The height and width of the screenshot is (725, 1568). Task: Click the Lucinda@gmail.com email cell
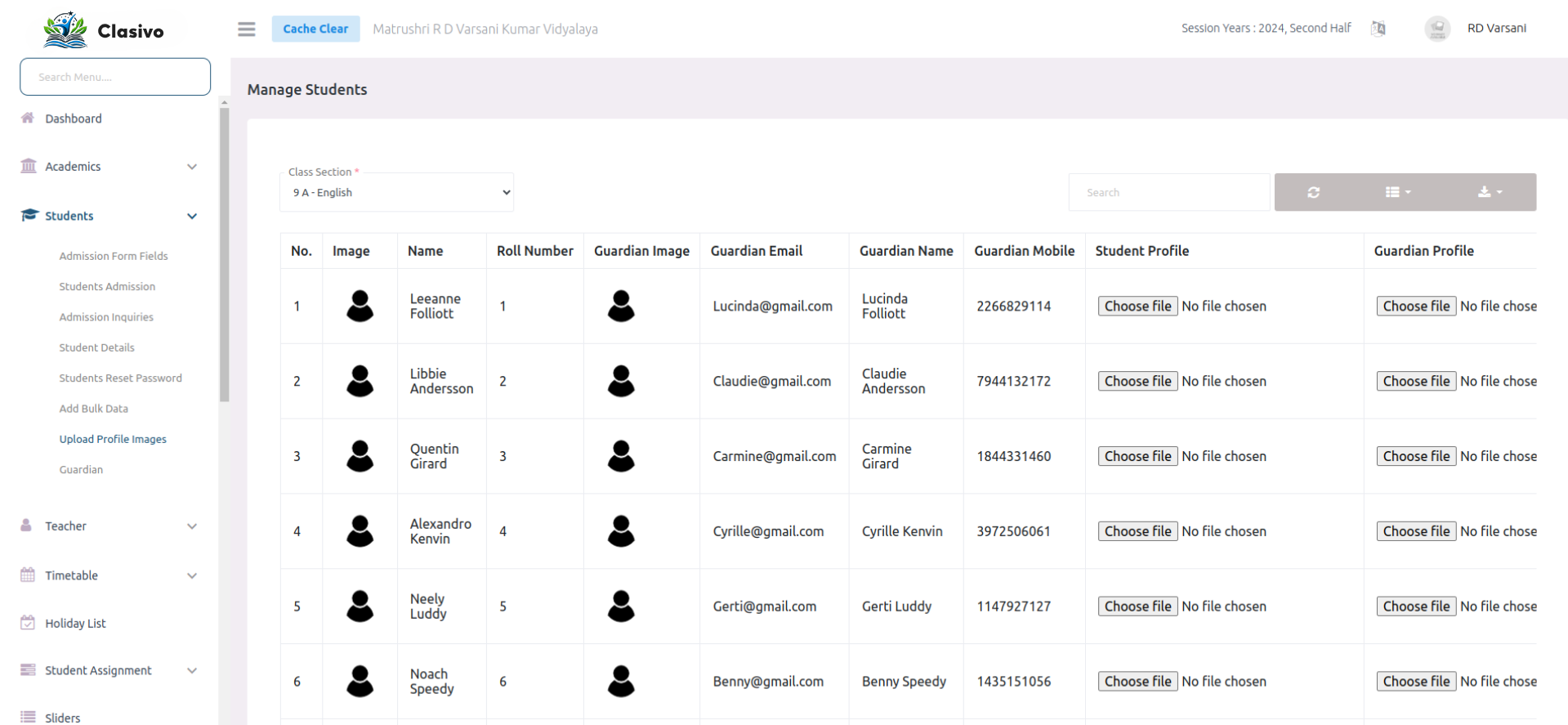pyautogui.click(x=773, y=306)
